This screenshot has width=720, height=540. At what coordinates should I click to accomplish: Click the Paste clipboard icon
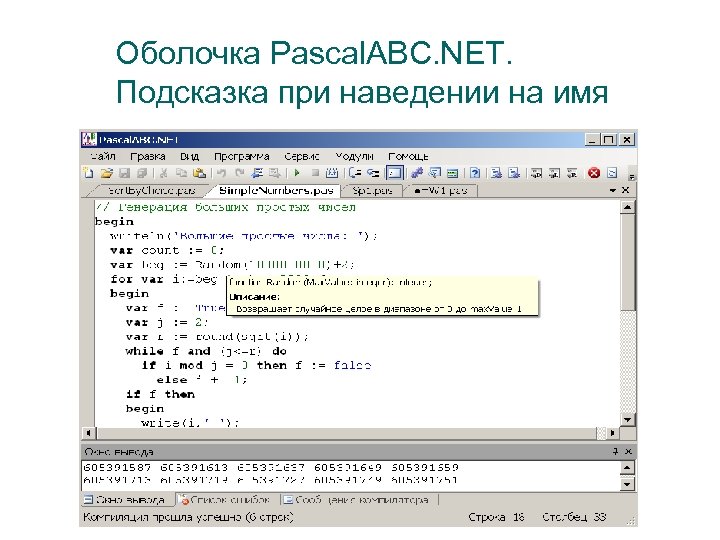199,173
